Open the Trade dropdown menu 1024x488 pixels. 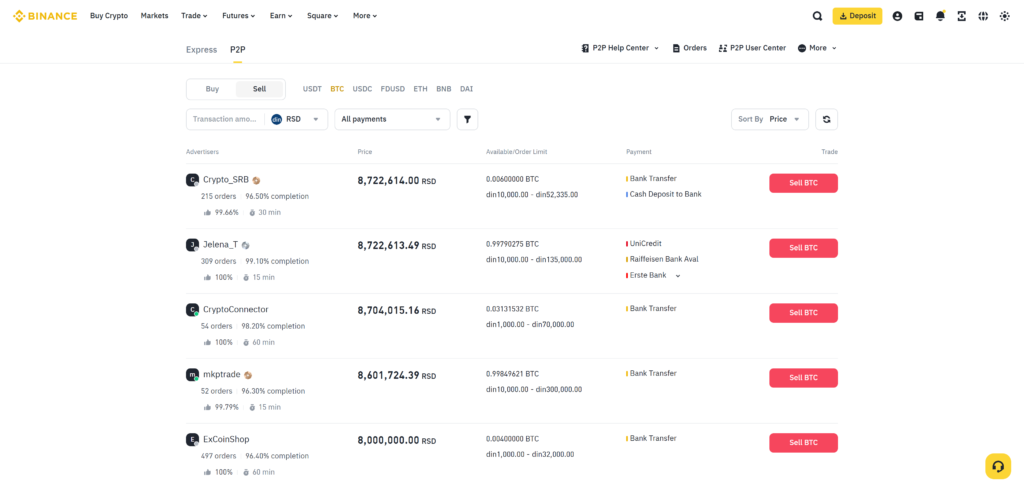click(194, 16)
